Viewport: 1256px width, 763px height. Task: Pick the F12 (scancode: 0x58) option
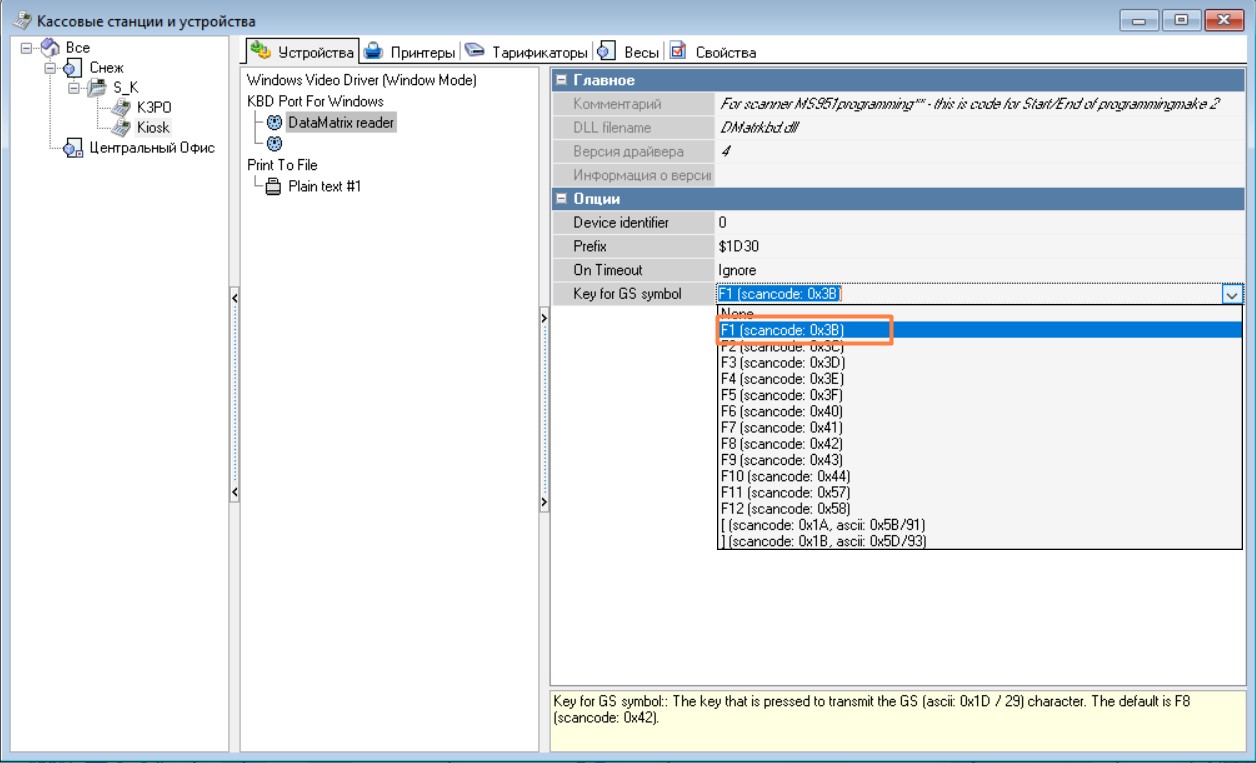pyautogui.click(x=784, y=508)
